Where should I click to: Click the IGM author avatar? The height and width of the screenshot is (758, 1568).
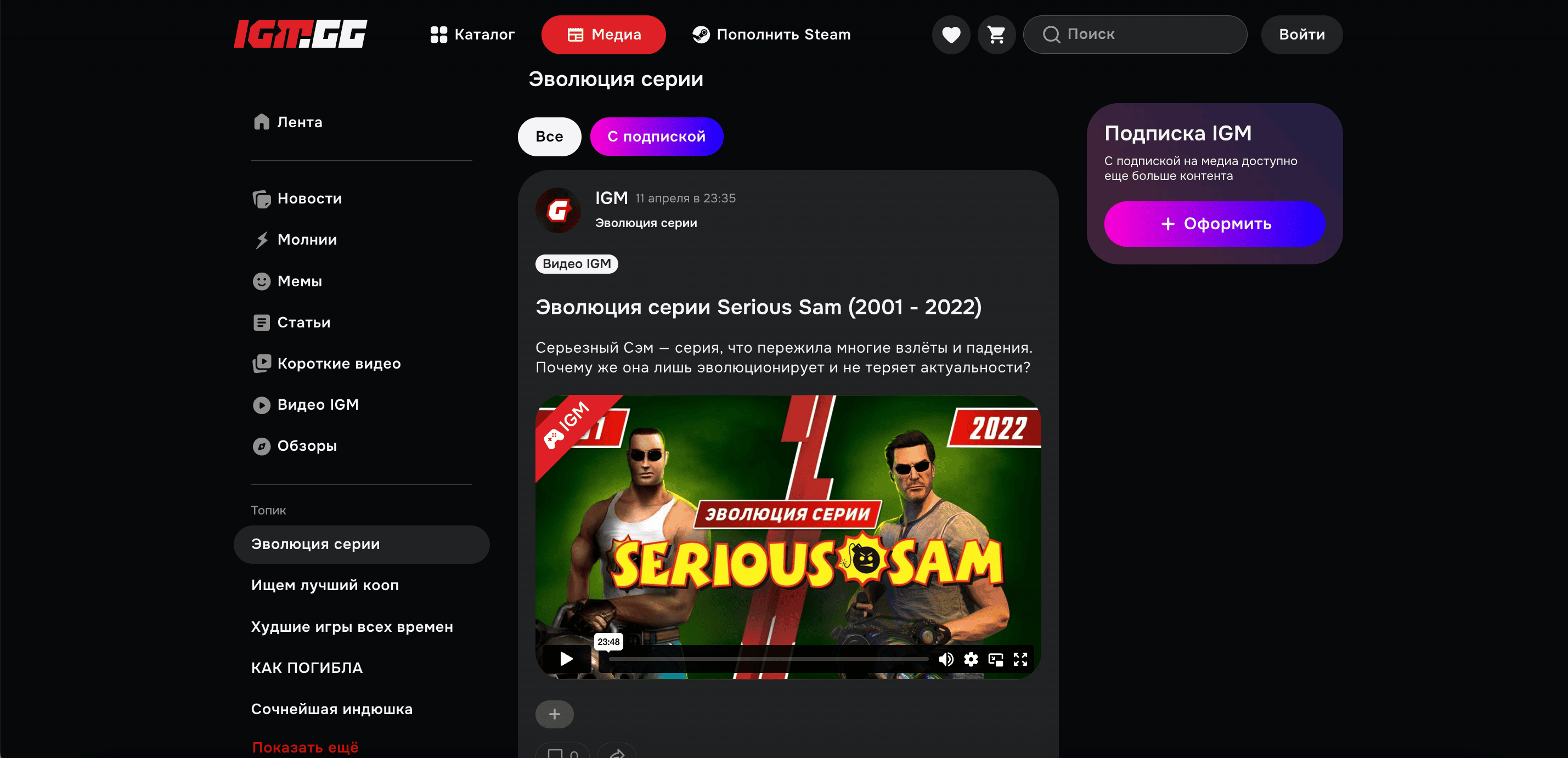(x=557, y=211)
